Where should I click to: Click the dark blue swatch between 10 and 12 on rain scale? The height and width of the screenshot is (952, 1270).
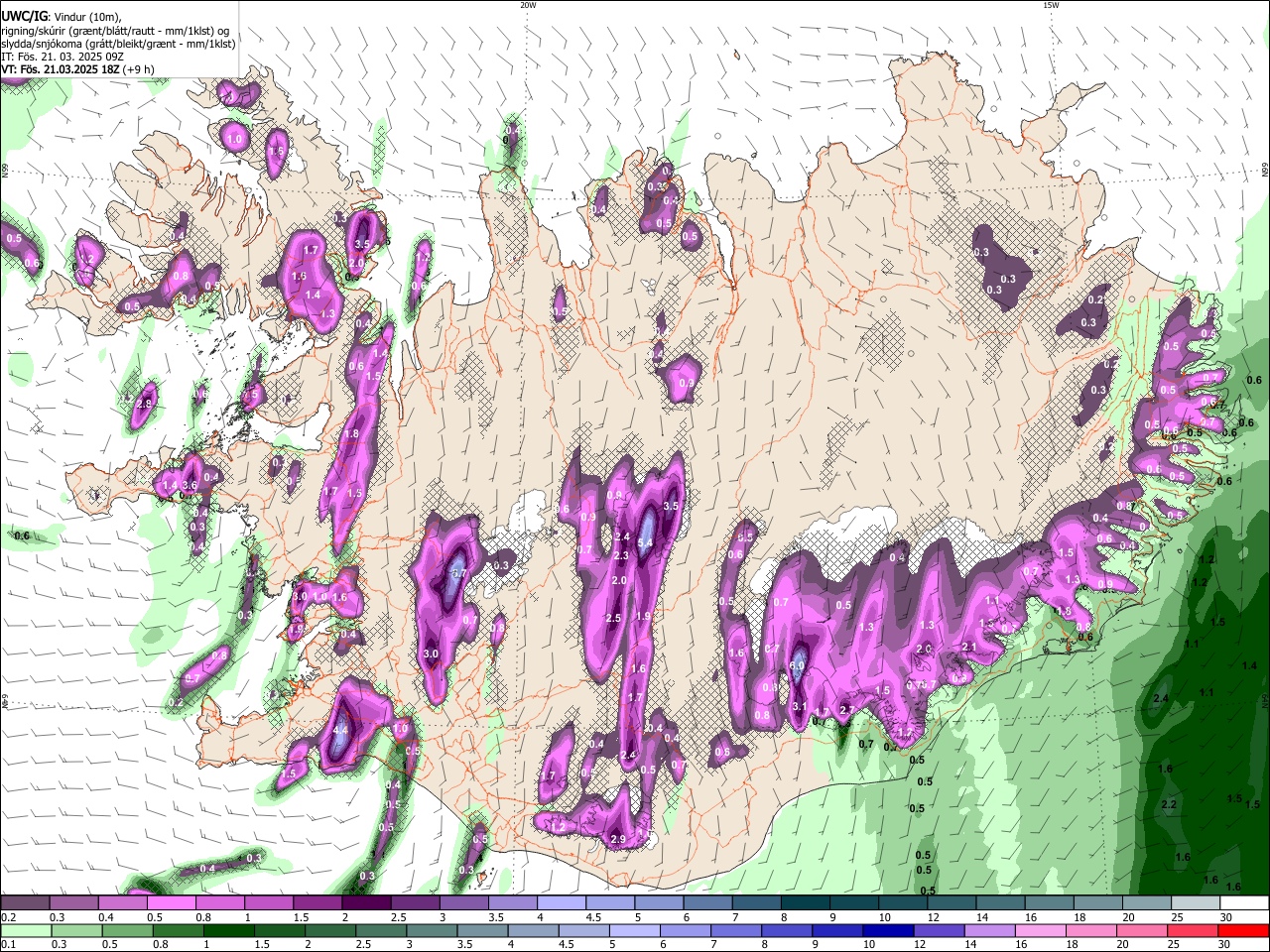click(x=887, y=930)
